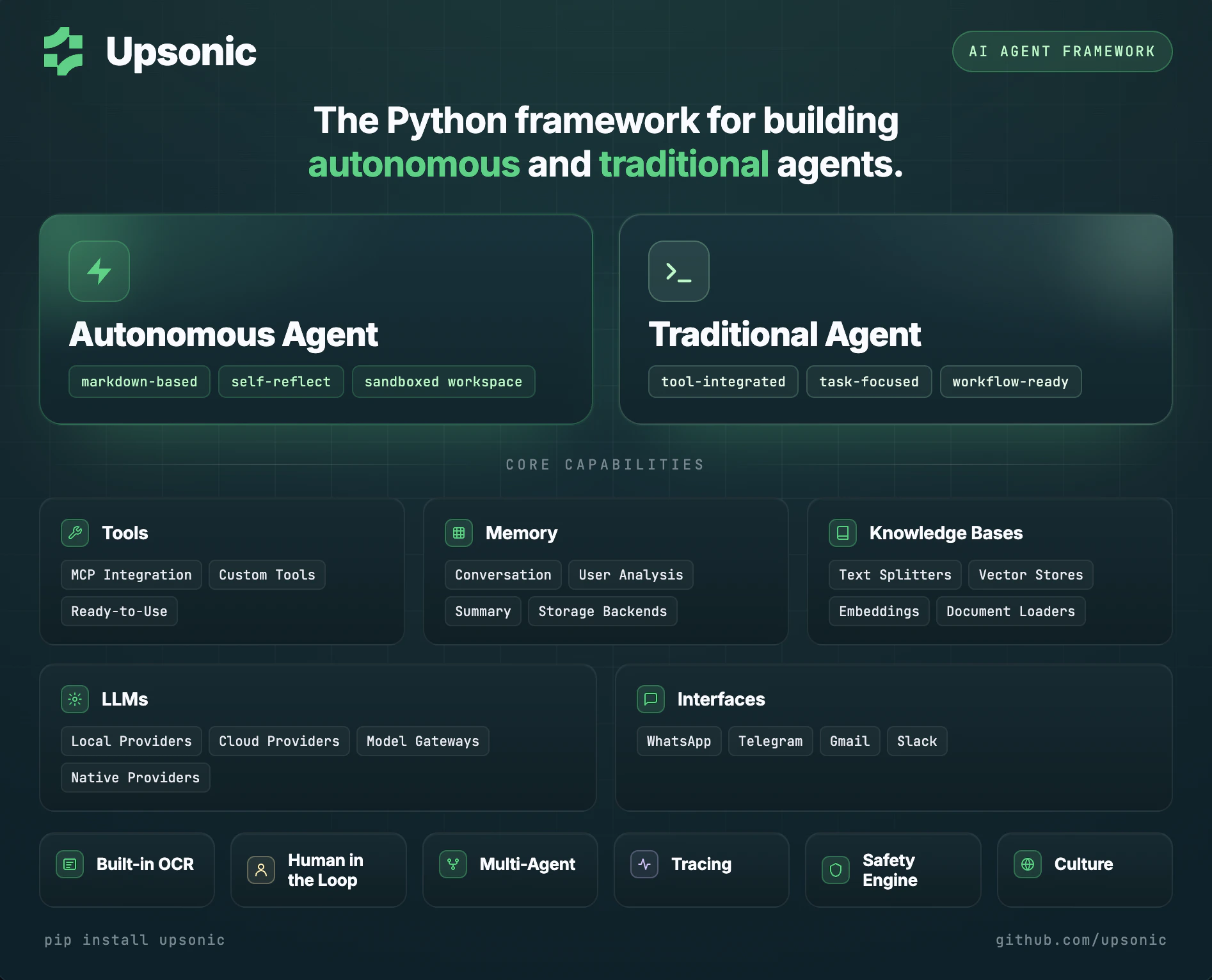1212x980 pixels.
Task: Click the Tools wrench icon
Action: (75, 533)
